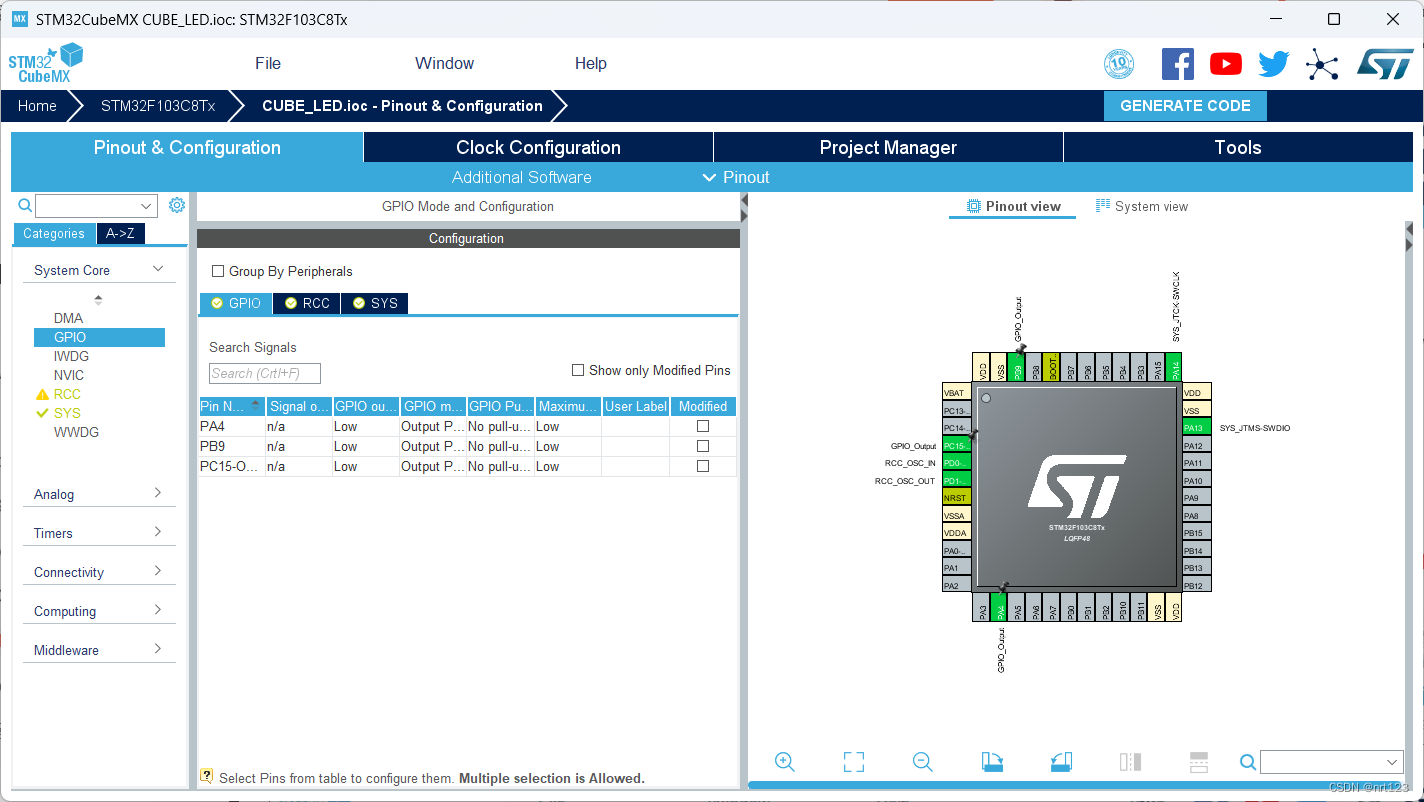Rotate the chip counter-clockwise using the rotate icon

tap(1061, 761)
